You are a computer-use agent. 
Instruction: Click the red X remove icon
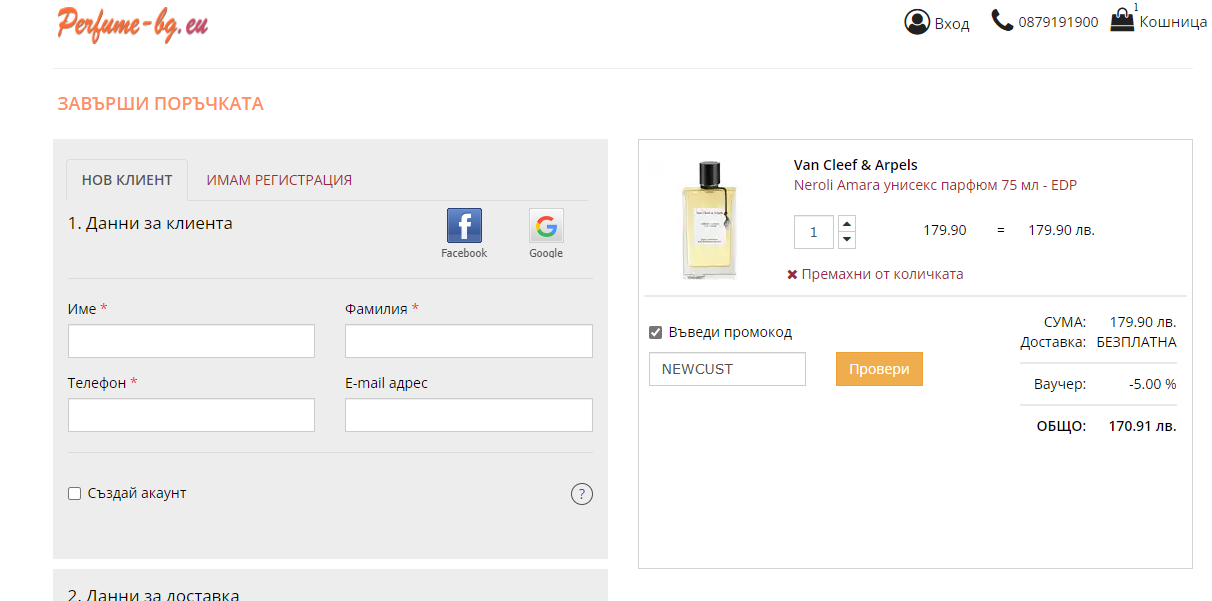click(792, 275)
